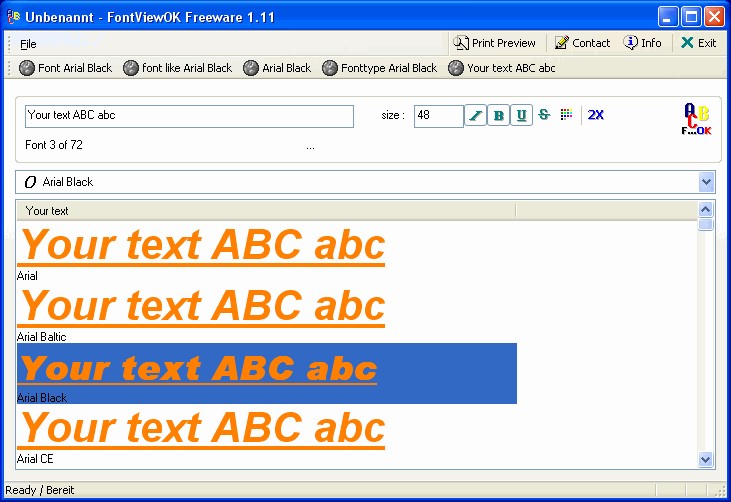The width and height of the screenshot is (731, 502).
Task: Open the File menu
Action: [28, 44]
